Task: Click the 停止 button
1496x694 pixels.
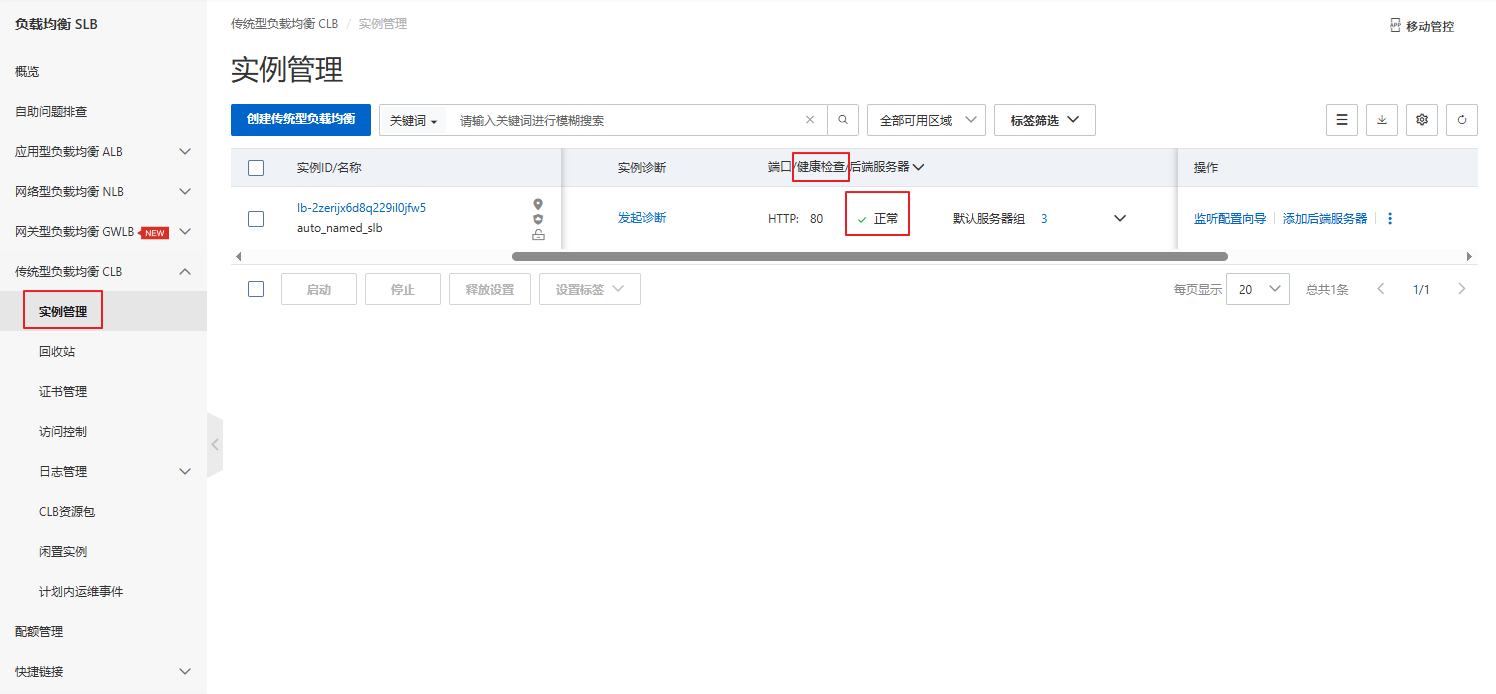Action: tap(403, 289)
